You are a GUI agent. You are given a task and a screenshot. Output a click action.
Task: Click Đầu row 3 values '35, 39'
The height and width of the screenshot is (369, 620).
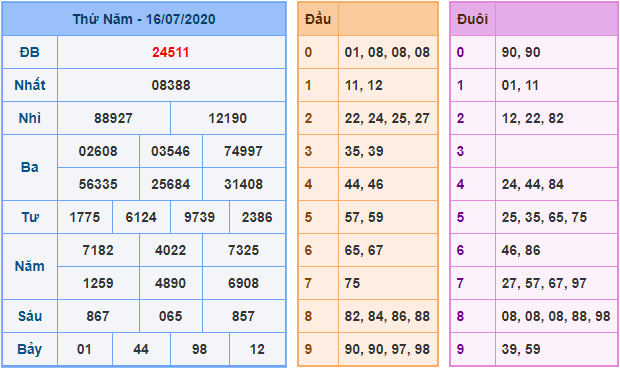coord(364,151)
